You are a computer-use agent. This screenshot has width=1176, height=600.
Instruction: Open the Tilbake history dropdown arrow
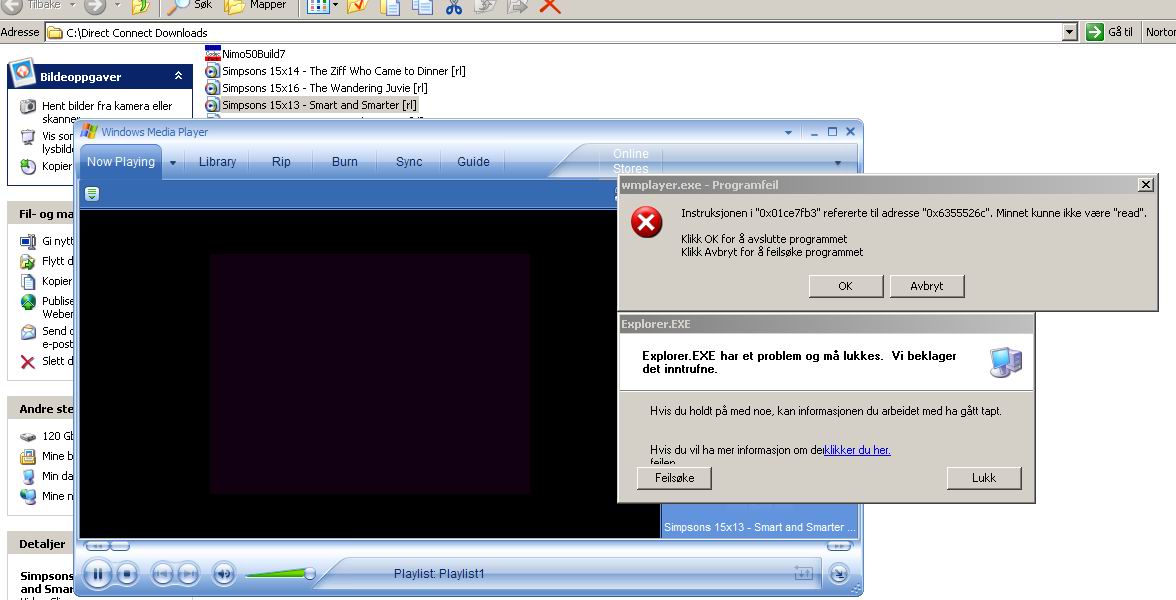pos(73,5)
